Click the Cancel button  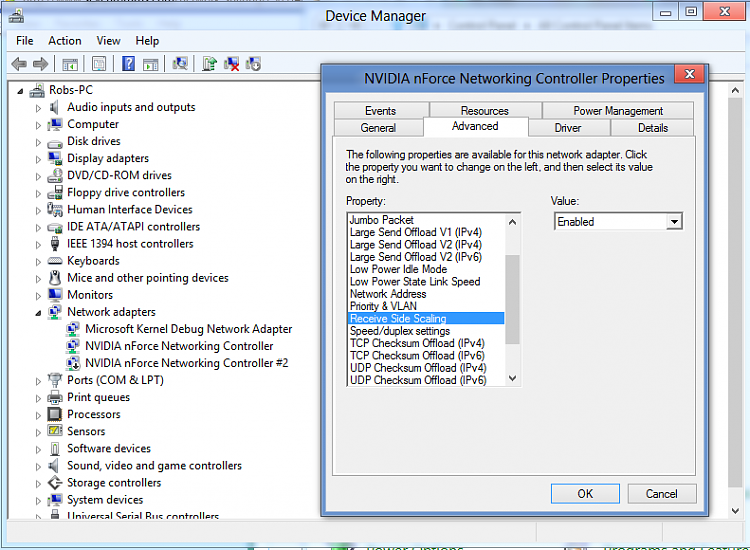coord(662,494)
